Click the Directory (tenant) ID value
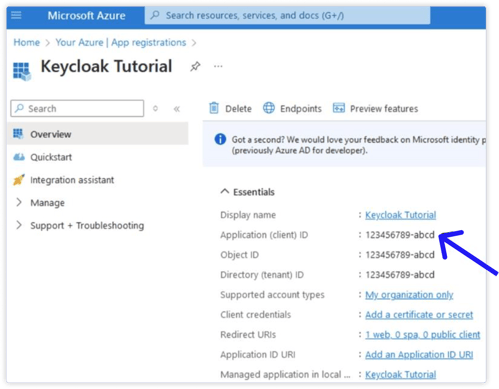This screenshot has width=499, height=389. tap(400, 275)
